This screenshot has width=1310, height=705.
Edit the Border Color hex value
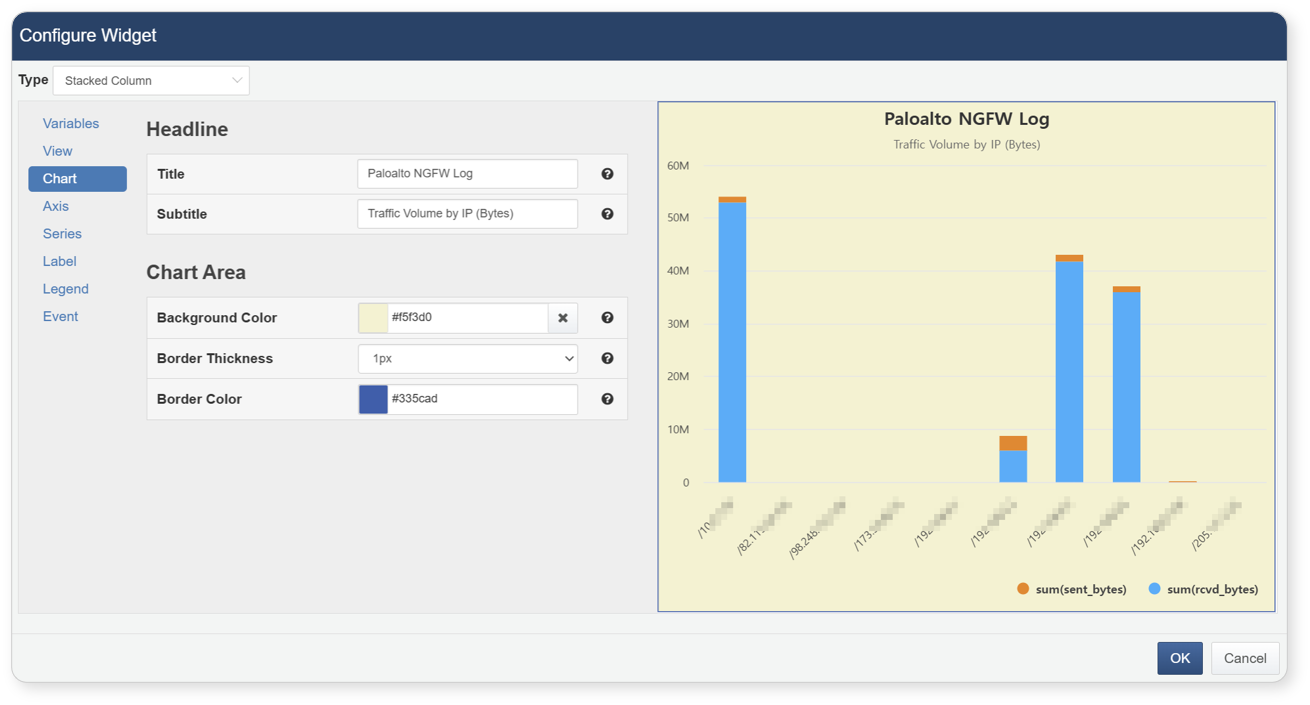click(483, 399)
